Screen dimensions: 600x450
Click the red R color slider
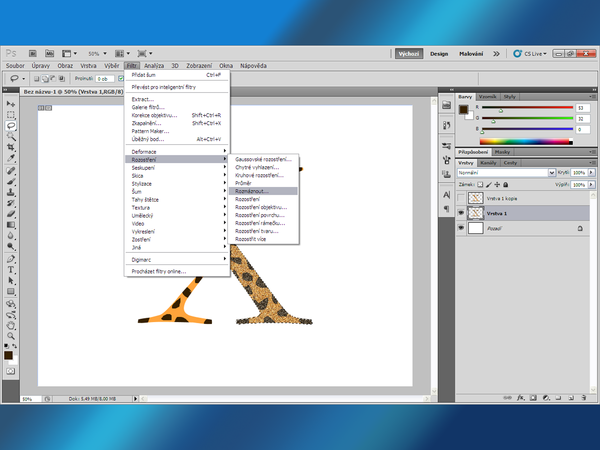point(520,108)
